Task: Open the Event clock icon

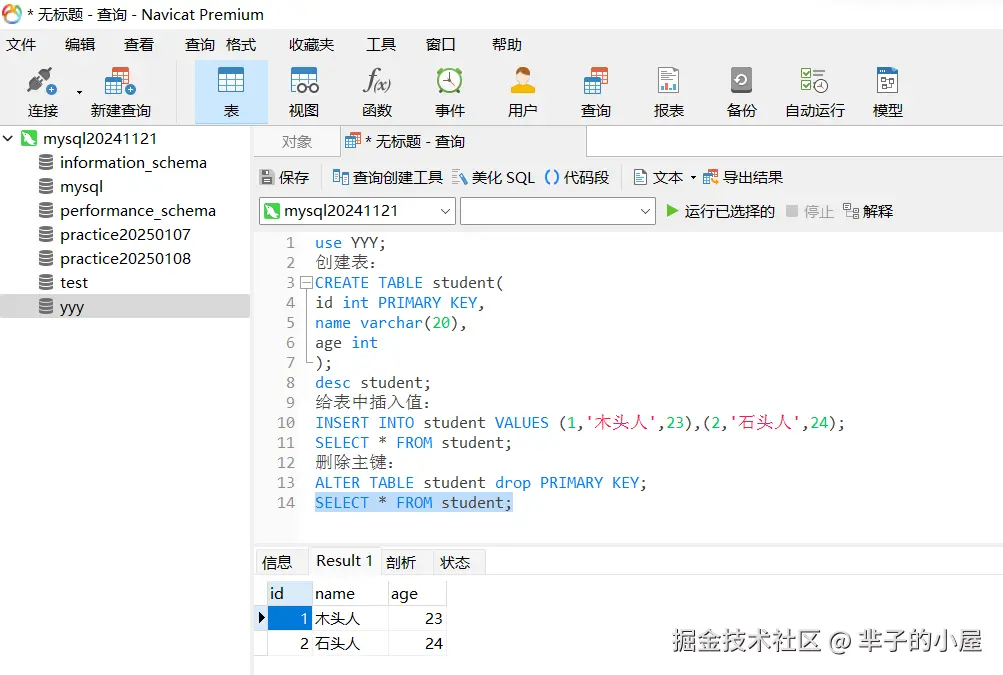Action: 450,82
